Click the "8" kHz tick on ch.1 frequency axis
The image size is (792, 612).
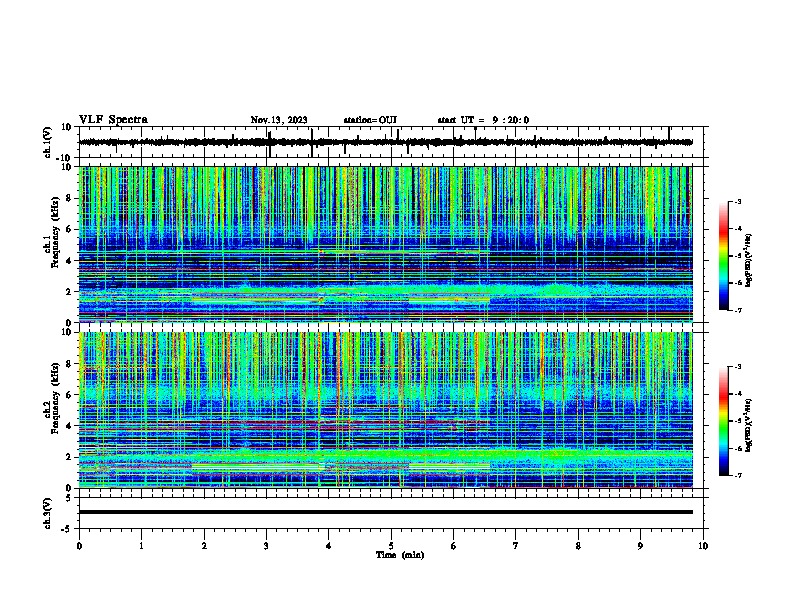(x=69, y=198)
